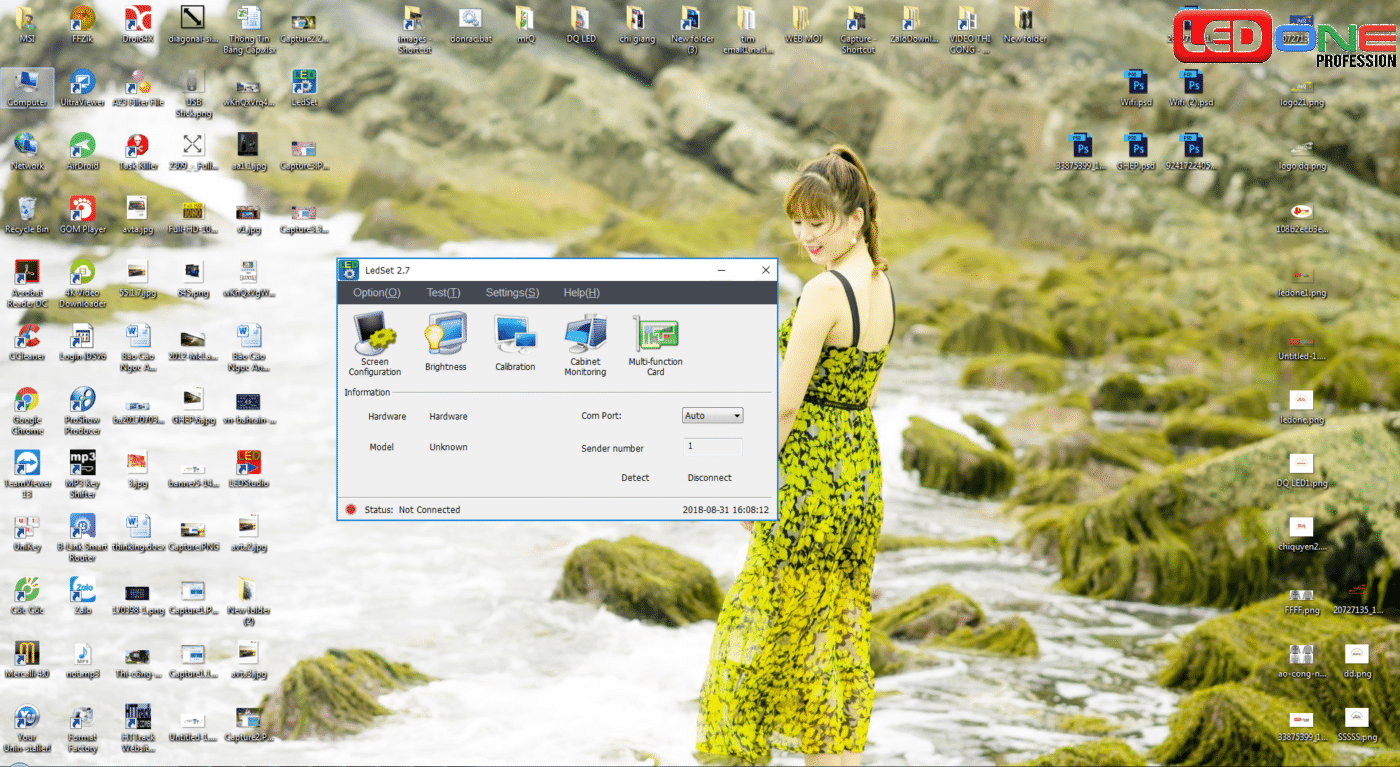The width and height of the screenshot is (1400, 767).
Task: Select the ledone1.png file
Action: tap(1301, 280)
